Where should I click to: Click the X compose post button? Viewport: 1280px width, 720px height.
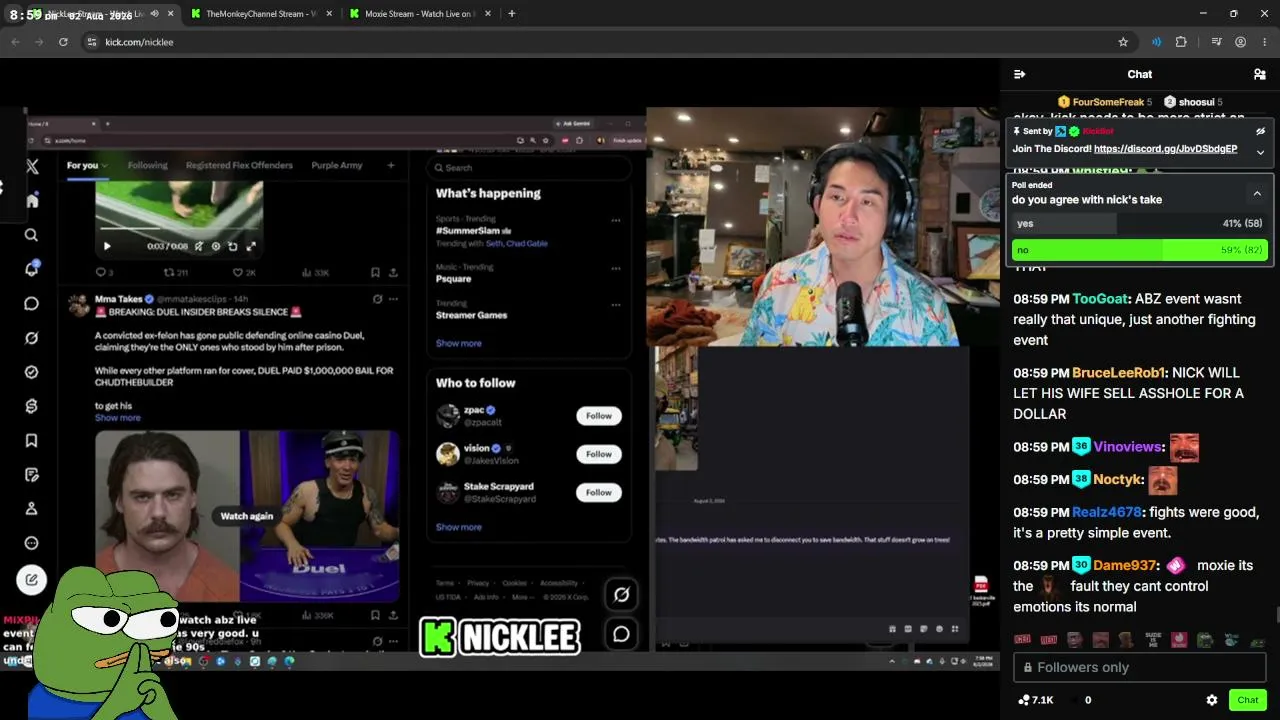pyautogui.click(x=32, y=579)
